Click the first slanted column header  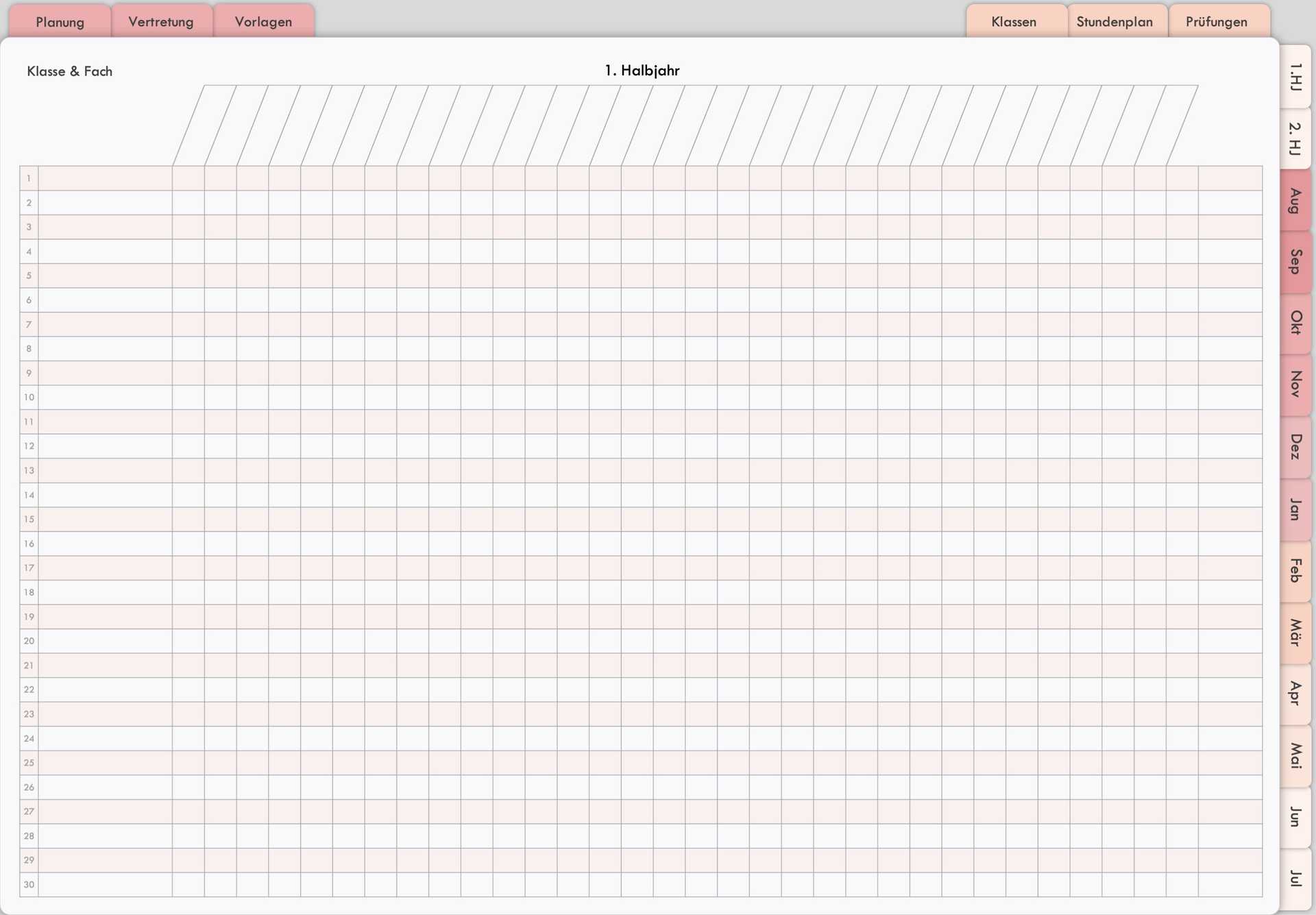coord(204,125)
